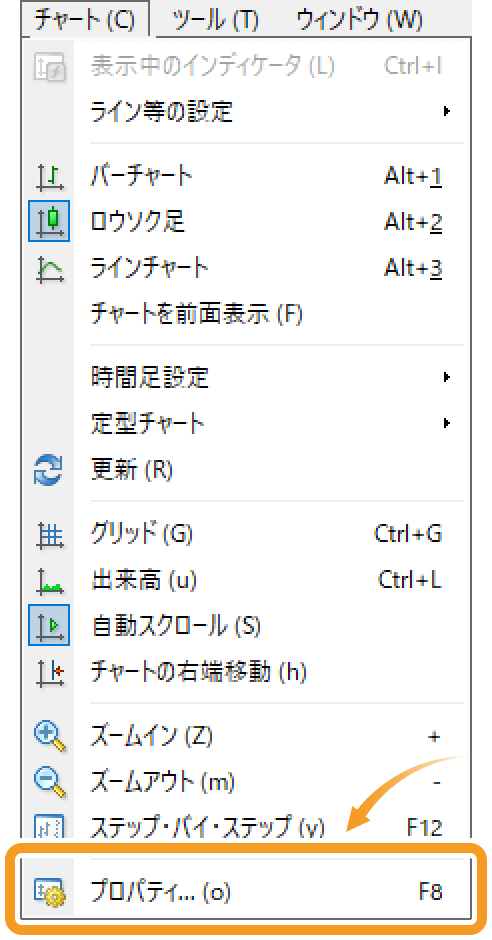The width and height of the screenshot is (492, 940).
Task: Open the ウィンドウ (W) menu
Action: tap(360, 20)
